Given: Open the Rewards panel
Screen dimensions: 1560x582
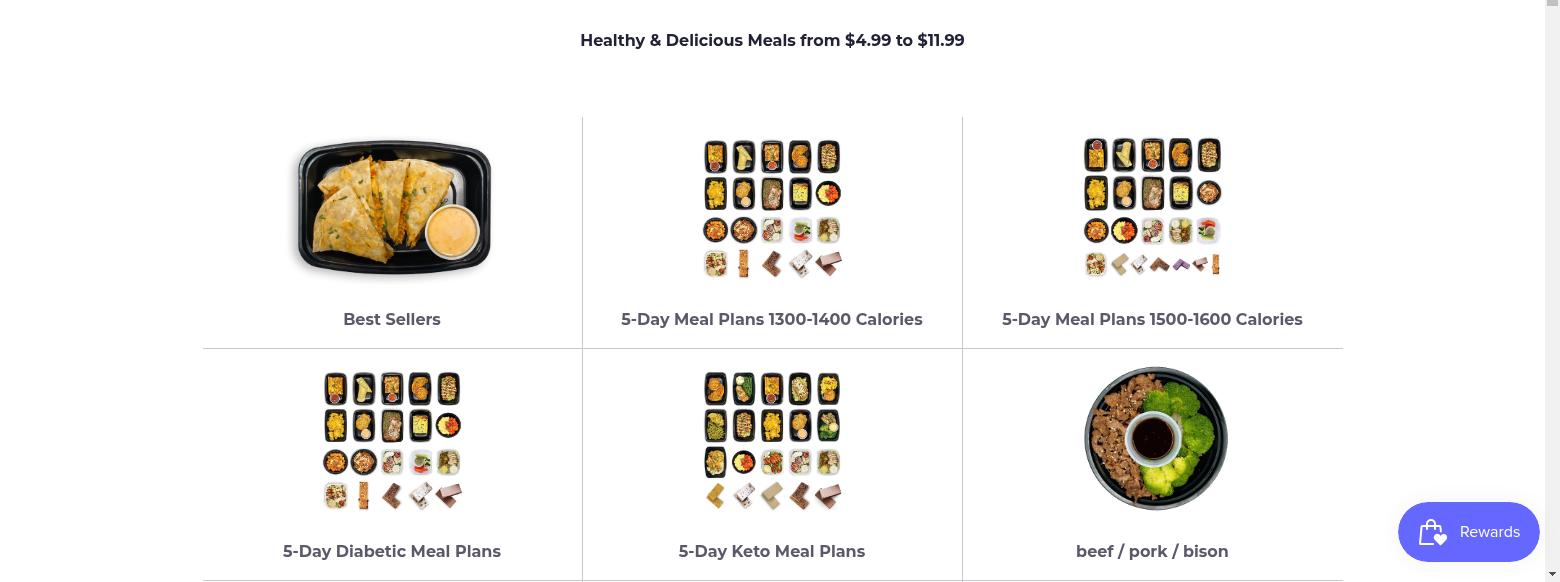Looking at the screenshot, I should tap(1468, 532).
